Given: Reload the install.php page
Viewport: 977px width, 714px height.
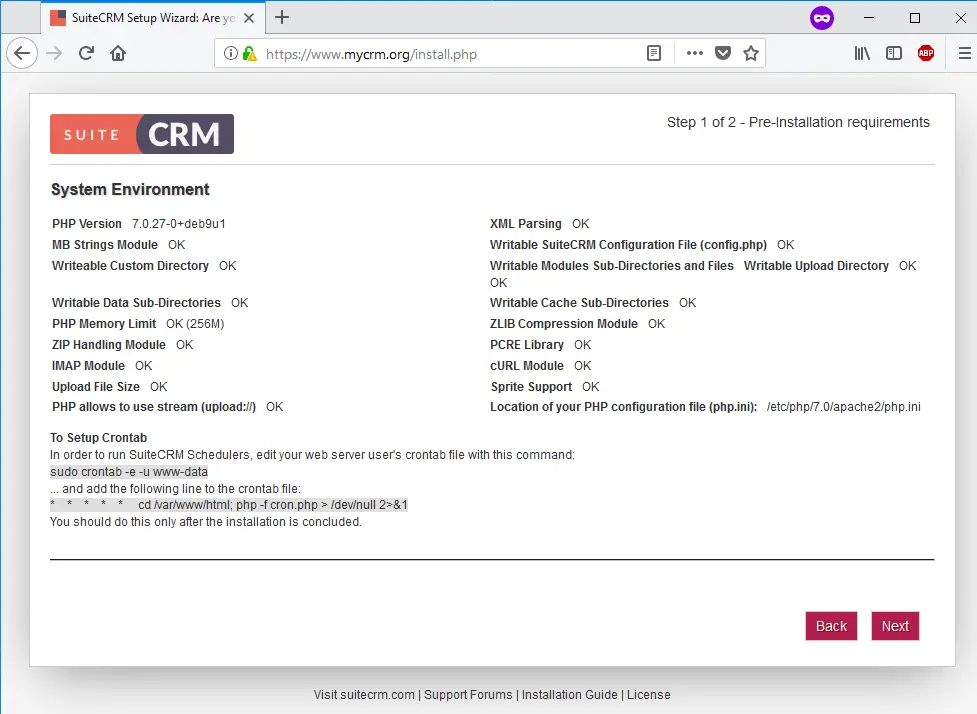Looking at the screenshot, I should 86,54.
